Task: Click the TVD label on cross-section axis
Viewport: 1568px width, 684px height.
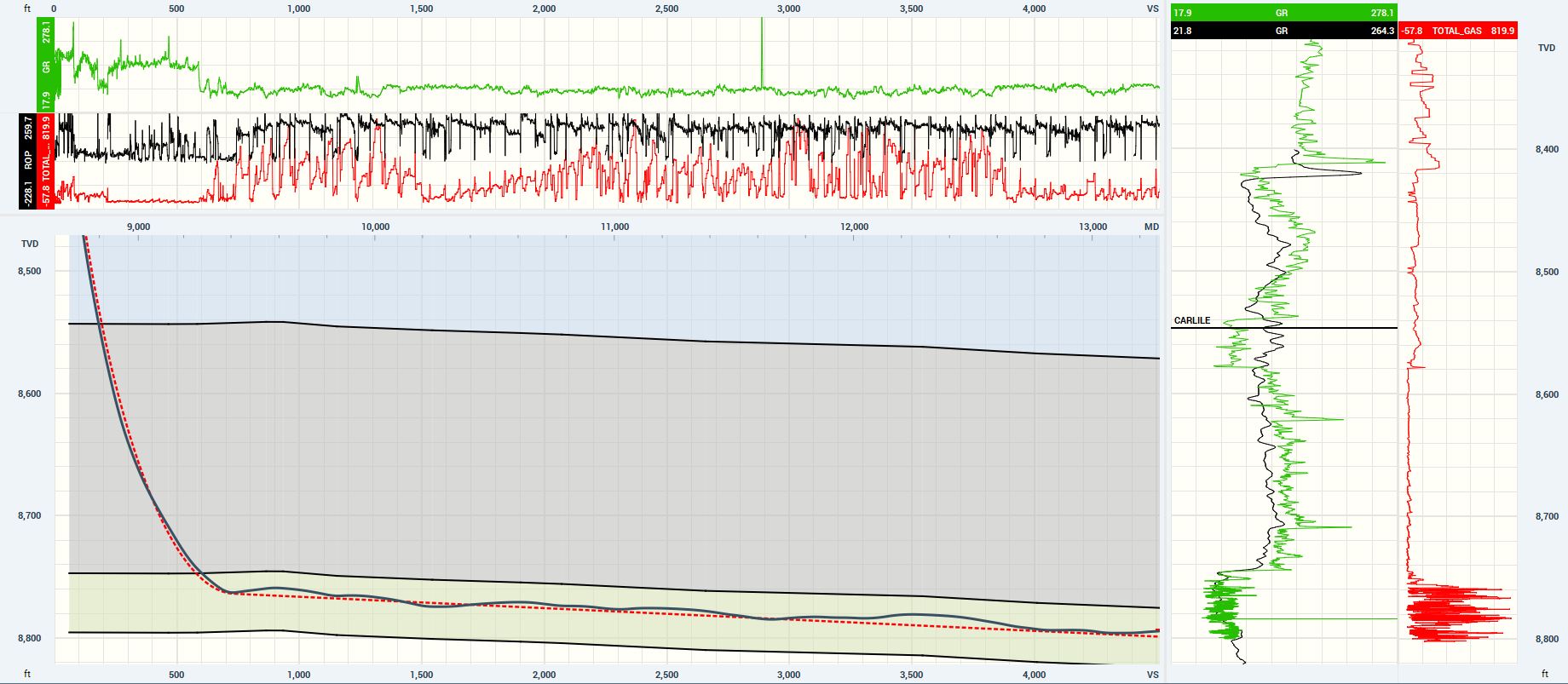Action: coord(30,244)
